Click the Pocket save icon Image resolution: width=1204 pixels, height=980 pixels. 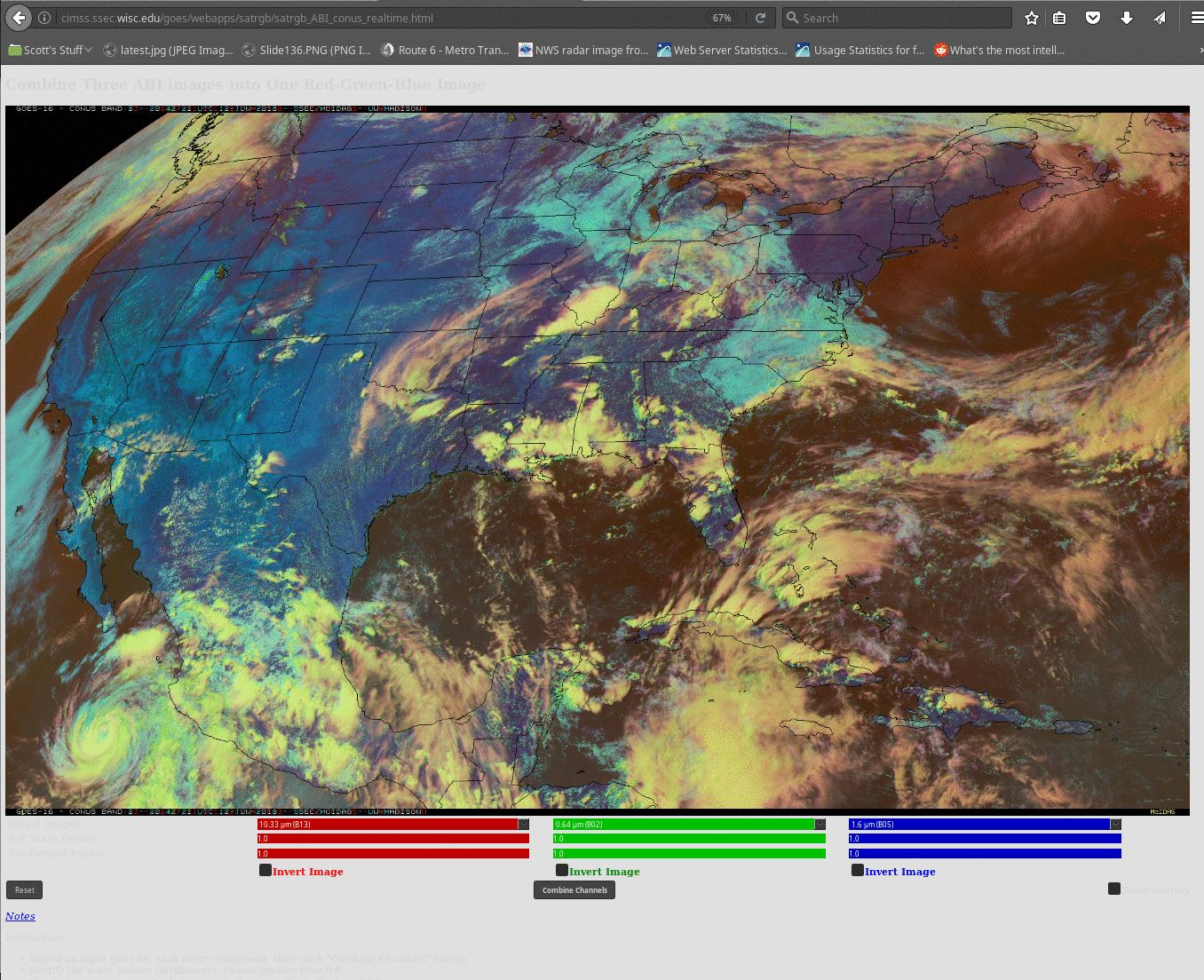click(x=1093, y=18)
